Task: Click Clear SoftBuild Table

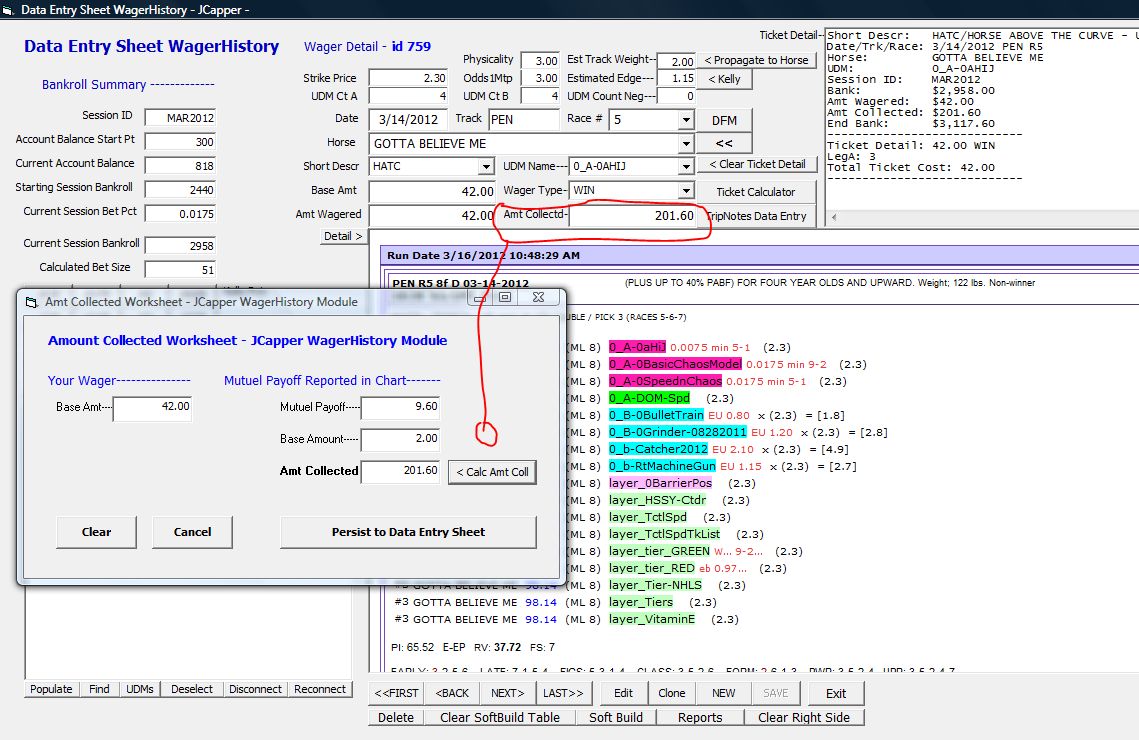Action: tap(500, 717)
